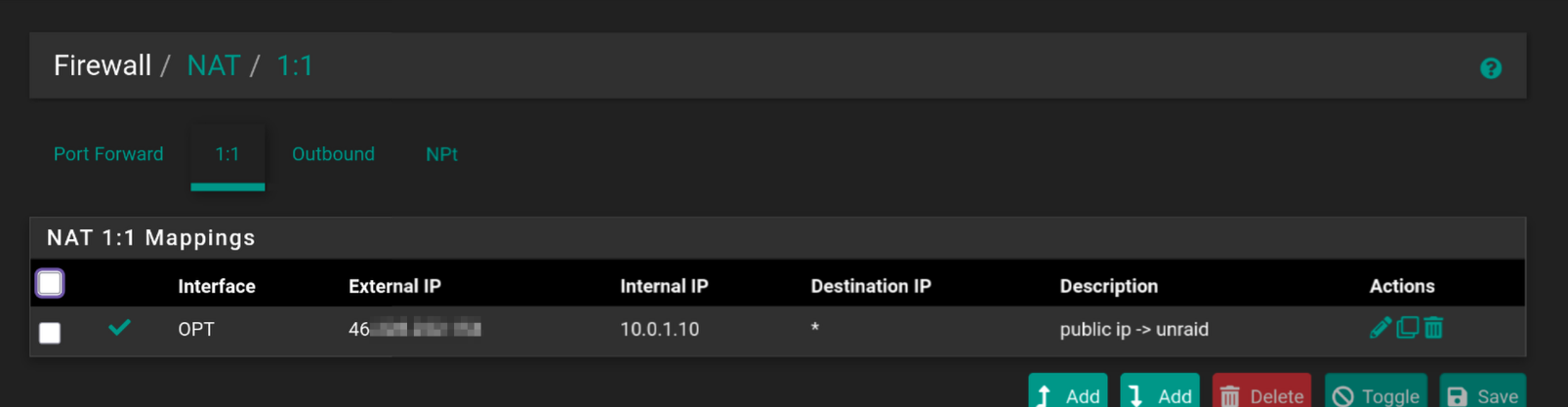Open the NPt tab
Screen dimensions: 1568x407
(x=441, y=154)
